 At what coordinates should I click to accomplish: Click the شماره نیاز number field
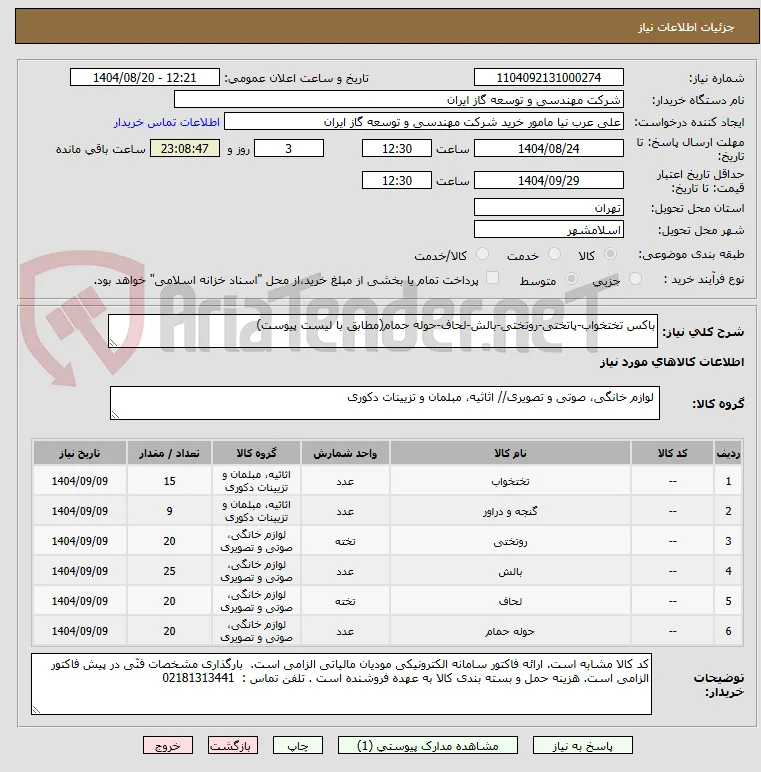(549, 77)
